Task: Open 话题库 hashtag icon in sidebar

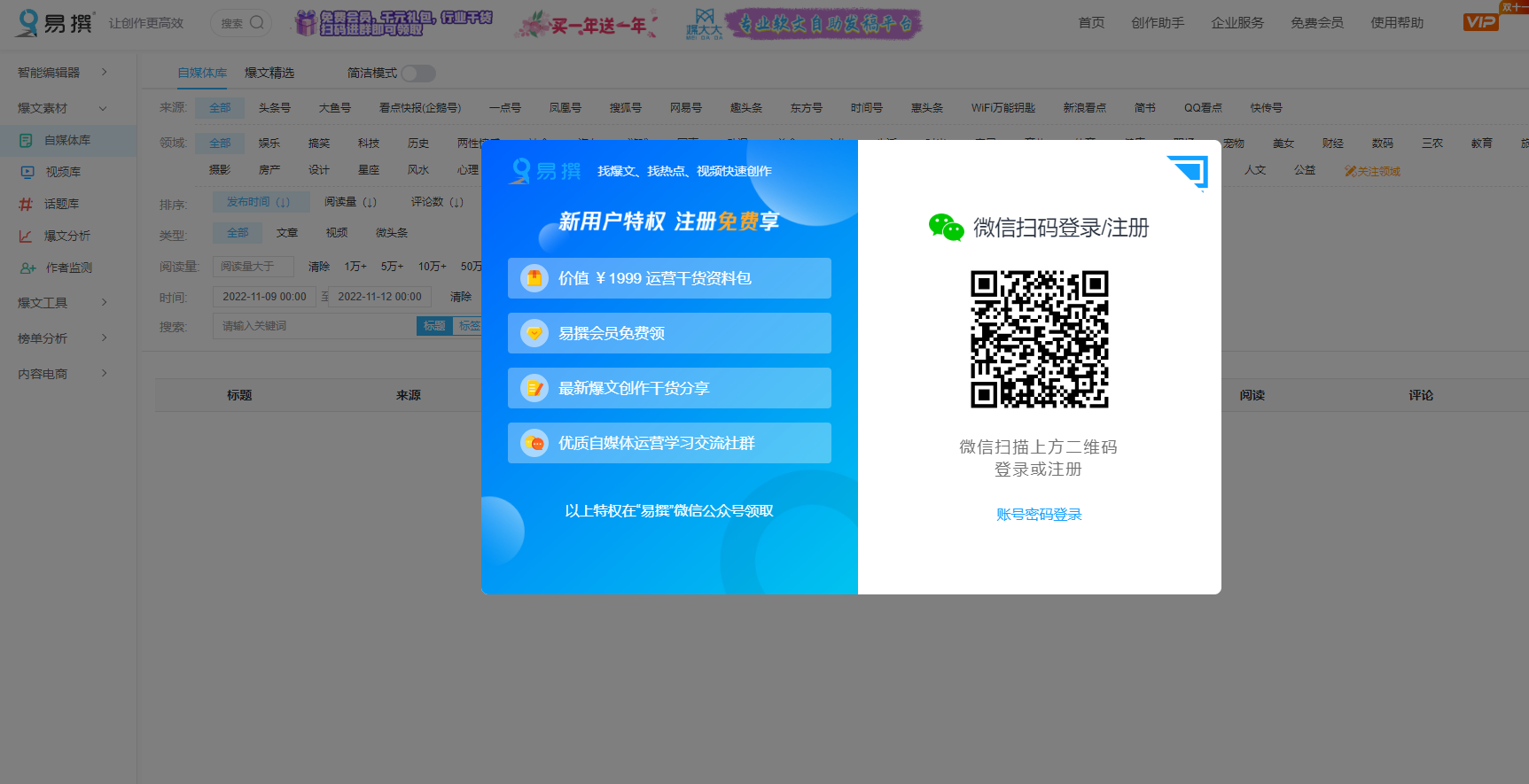Action: click(26, 204)
